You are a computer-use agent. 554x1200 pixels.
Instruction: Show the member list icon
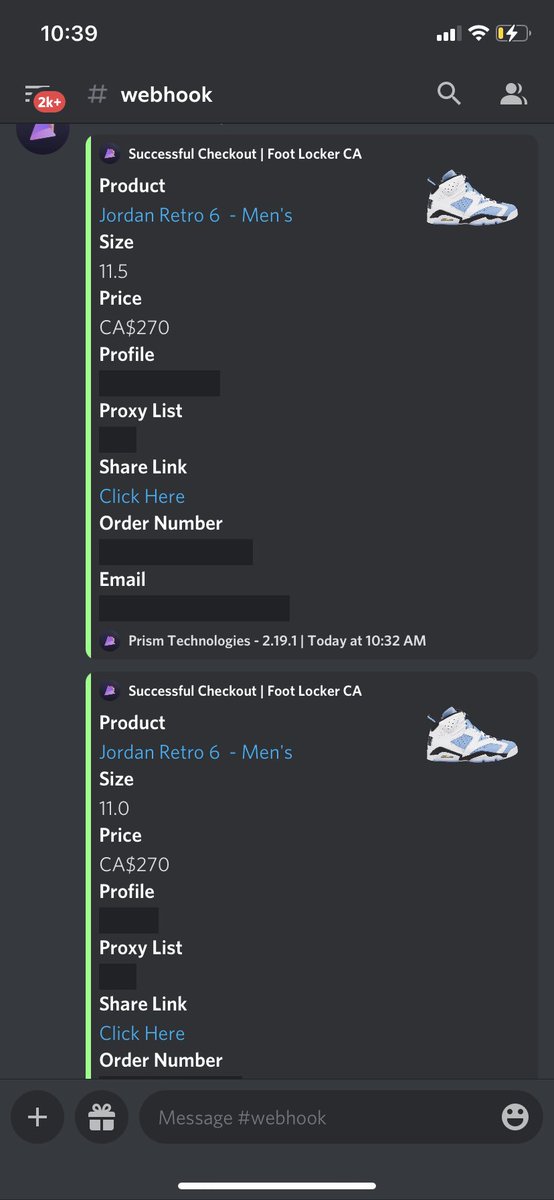coord(513,94)
